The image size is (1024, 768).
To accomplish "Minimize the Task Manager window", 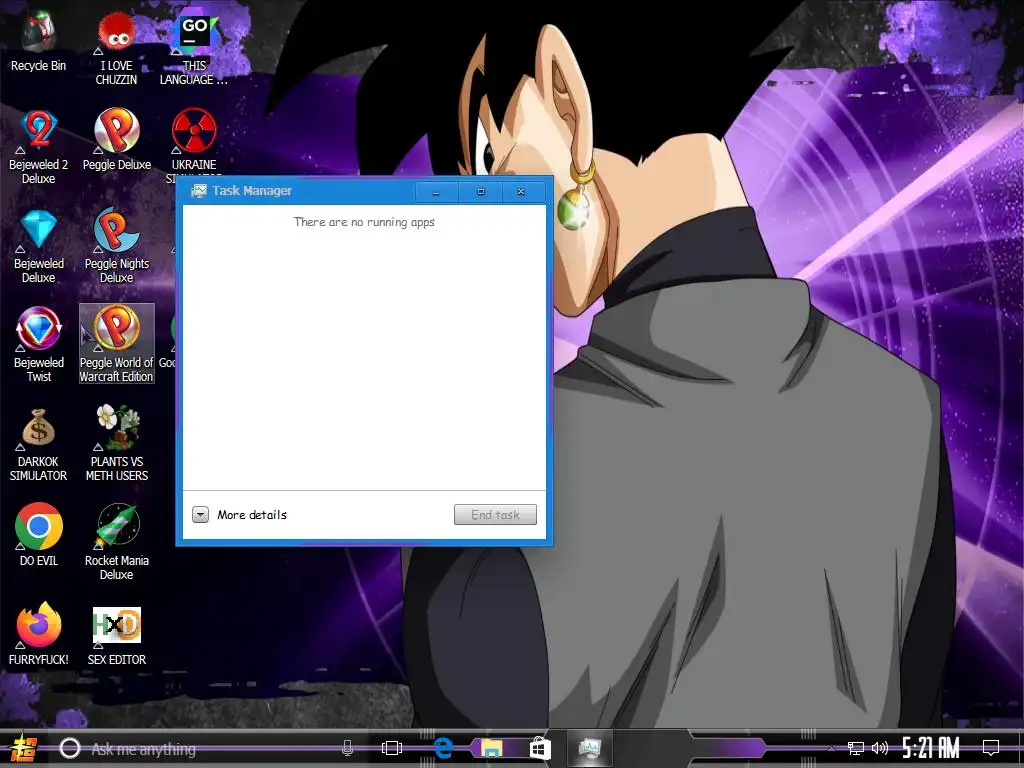I will click(436, 192).
